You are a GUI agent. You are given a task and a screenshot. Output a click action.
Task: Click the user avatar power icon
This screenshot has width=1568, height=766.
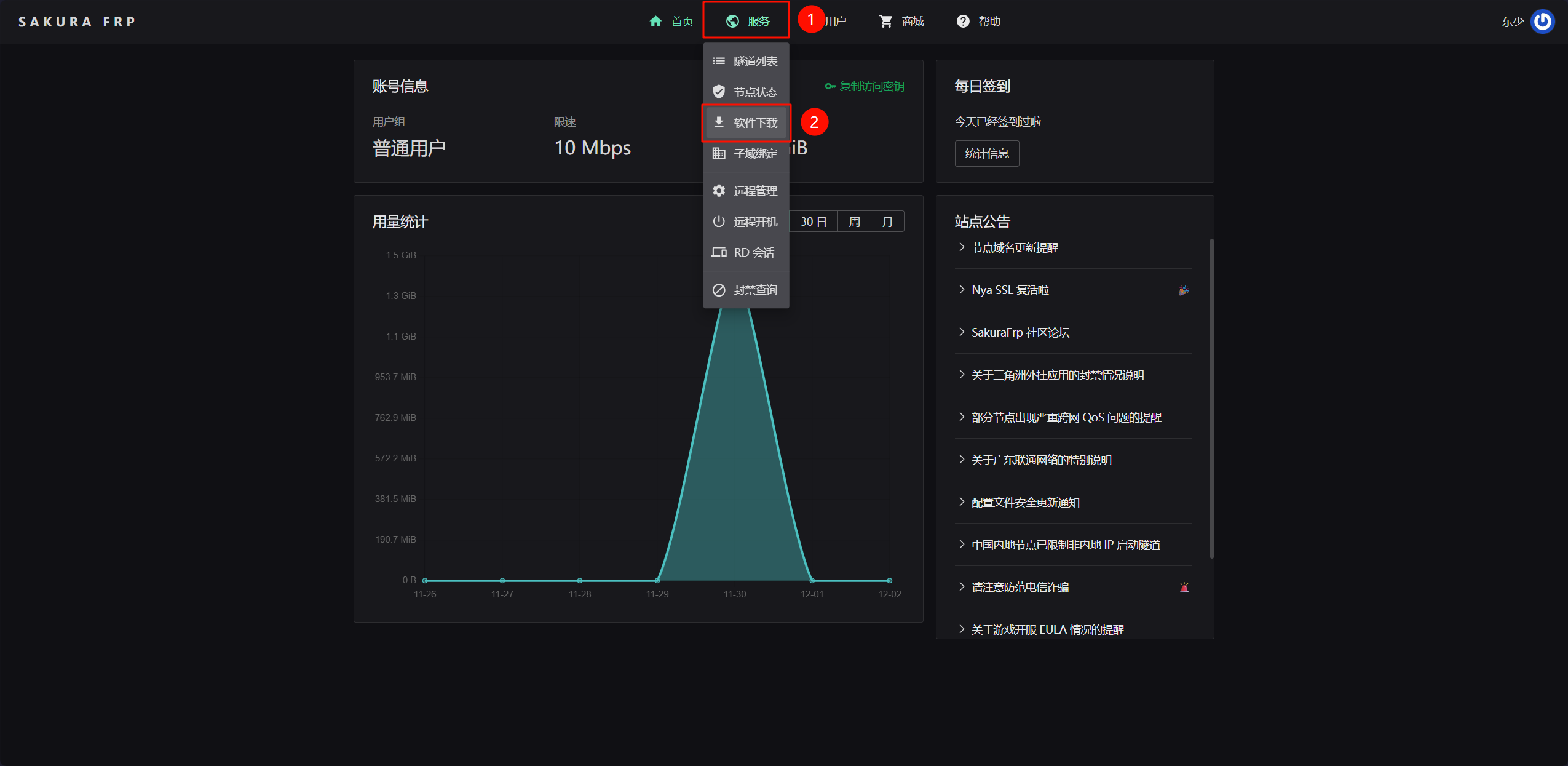pos(1542,22)
